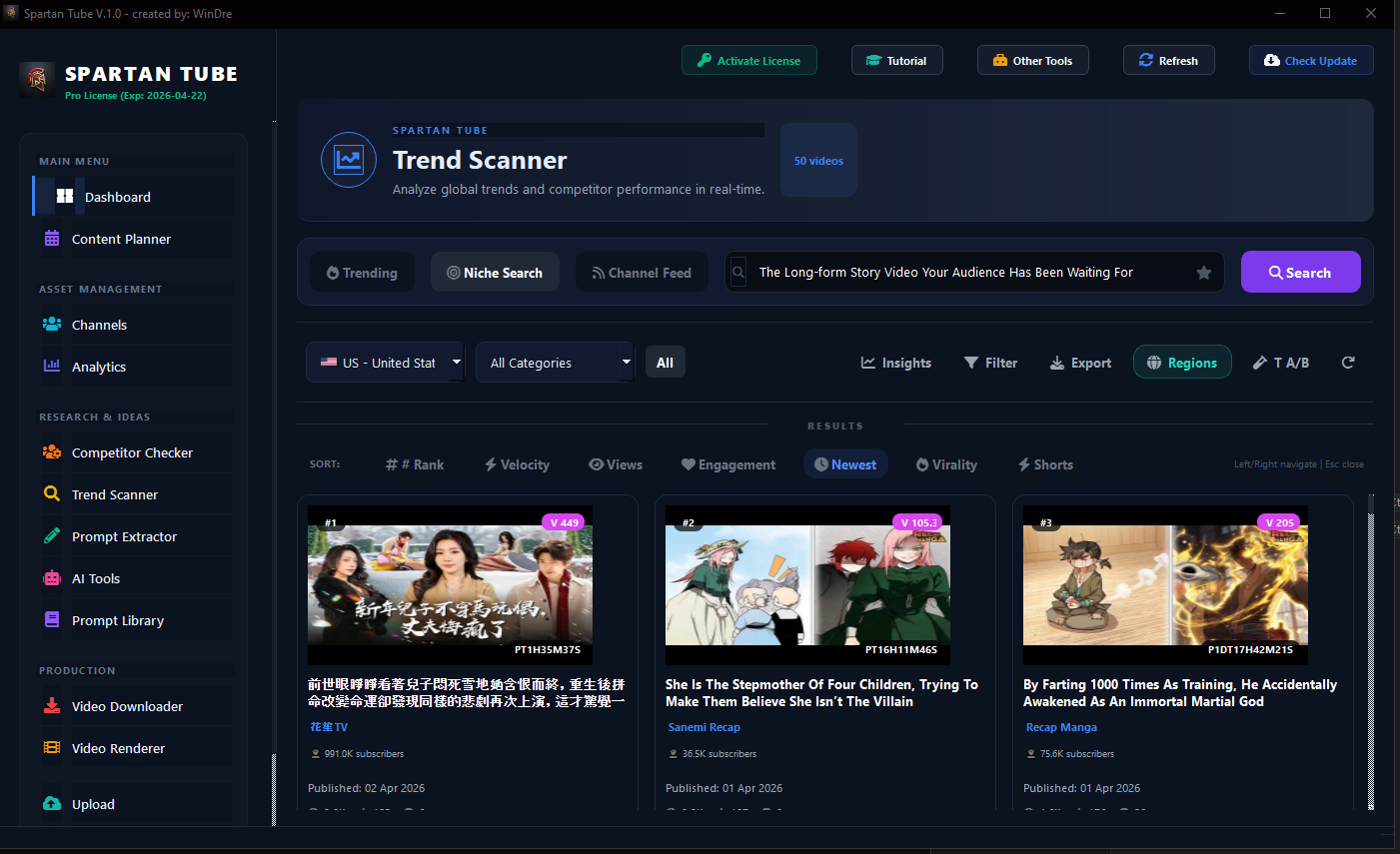Image resolution: width=1400 pixels, height=854 pixels.
Task: Star the current search query
Action: click(x=1203, y=272)
